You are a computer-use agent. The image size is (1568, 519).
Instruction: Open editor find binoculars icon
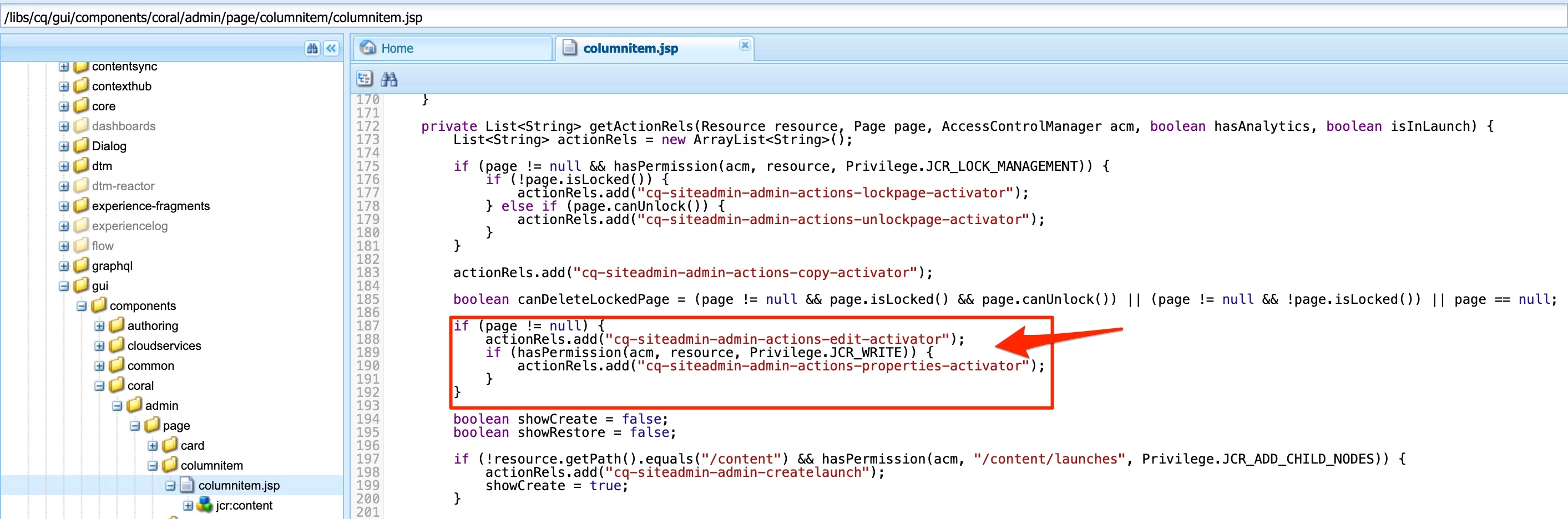389,79
